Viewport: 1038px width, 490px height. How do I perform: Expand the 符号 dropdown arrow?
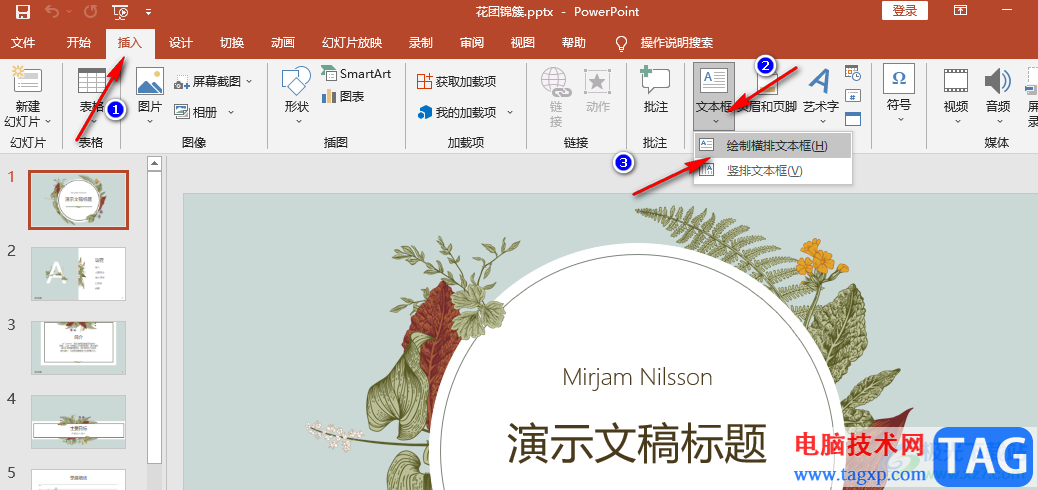coord(900,120)
